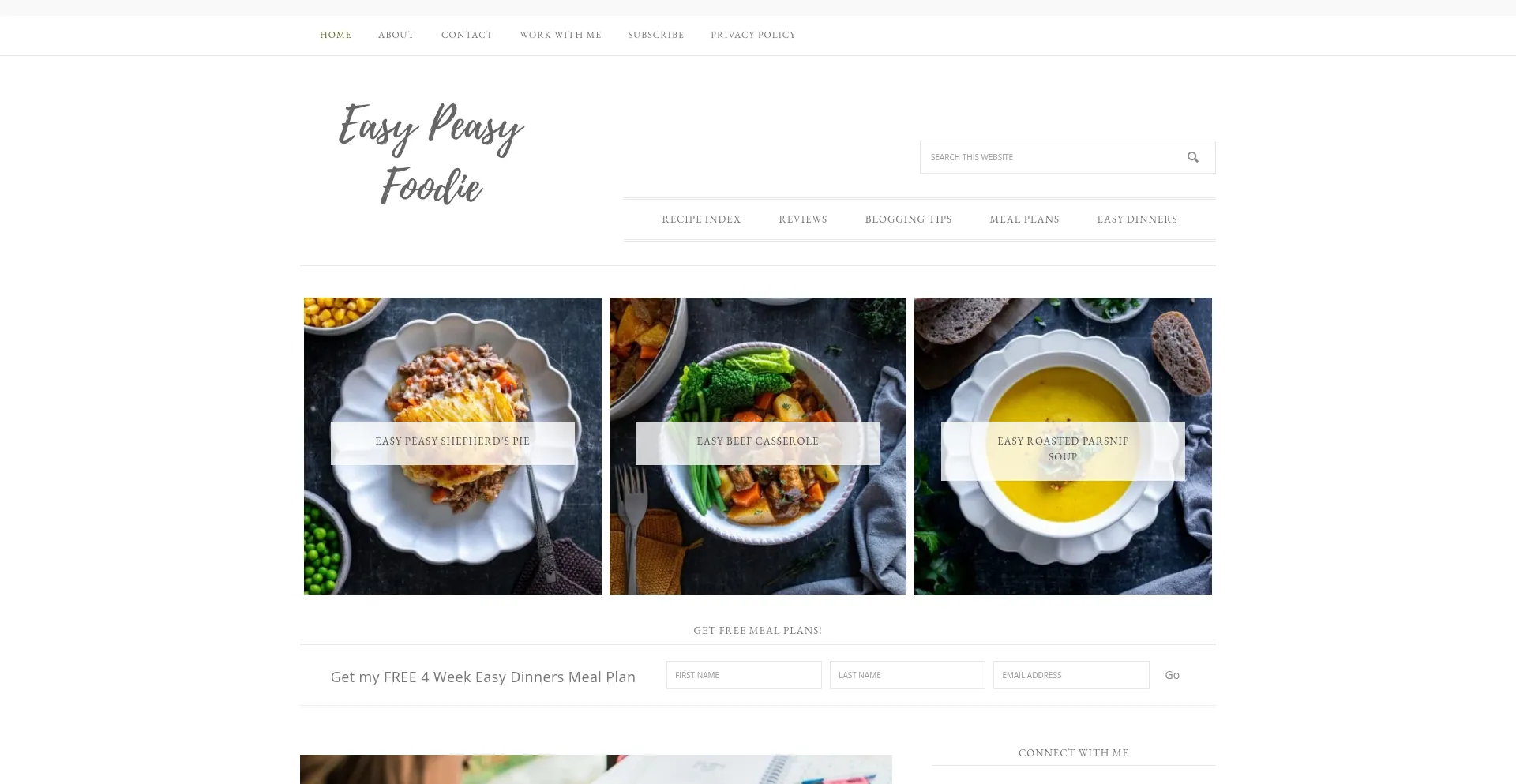
Task: Open the Easy Peasy Foodie logo
Action: 431,153
